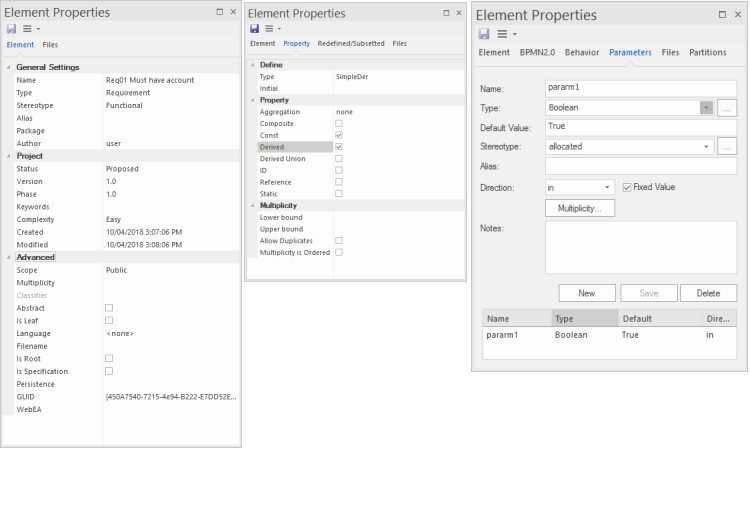Click the Multiplicity... button

(579, 208)
